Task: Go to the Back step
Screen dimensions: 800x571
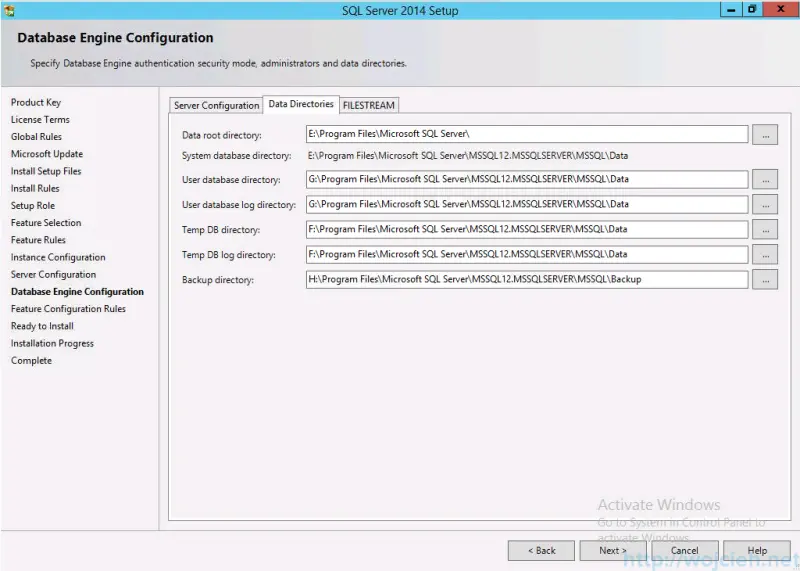Action: (541, 551)
